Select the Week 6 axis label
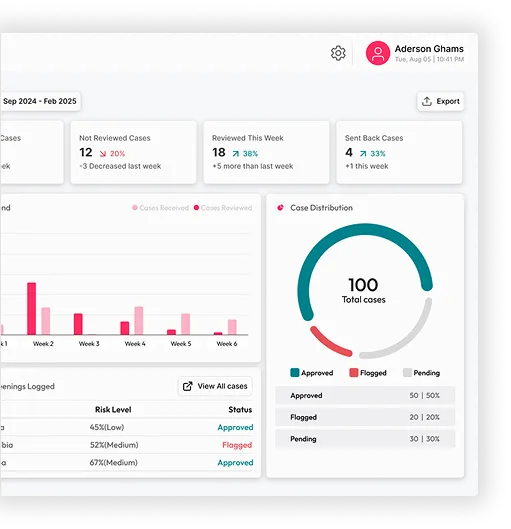 (227, 344)
